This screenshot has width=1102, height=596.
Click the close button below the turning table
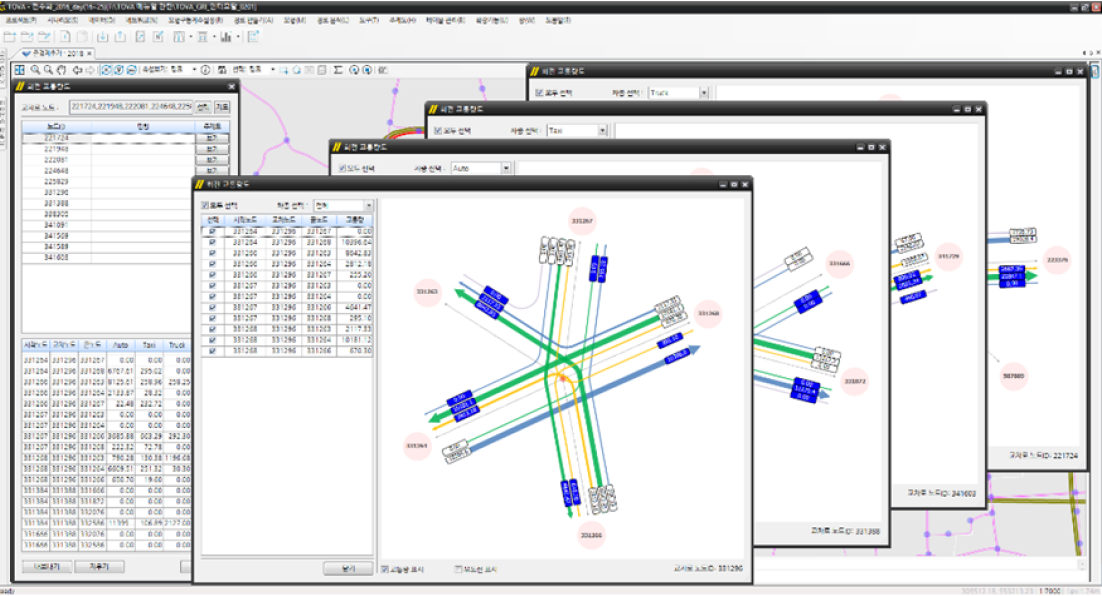coord(347,568)
